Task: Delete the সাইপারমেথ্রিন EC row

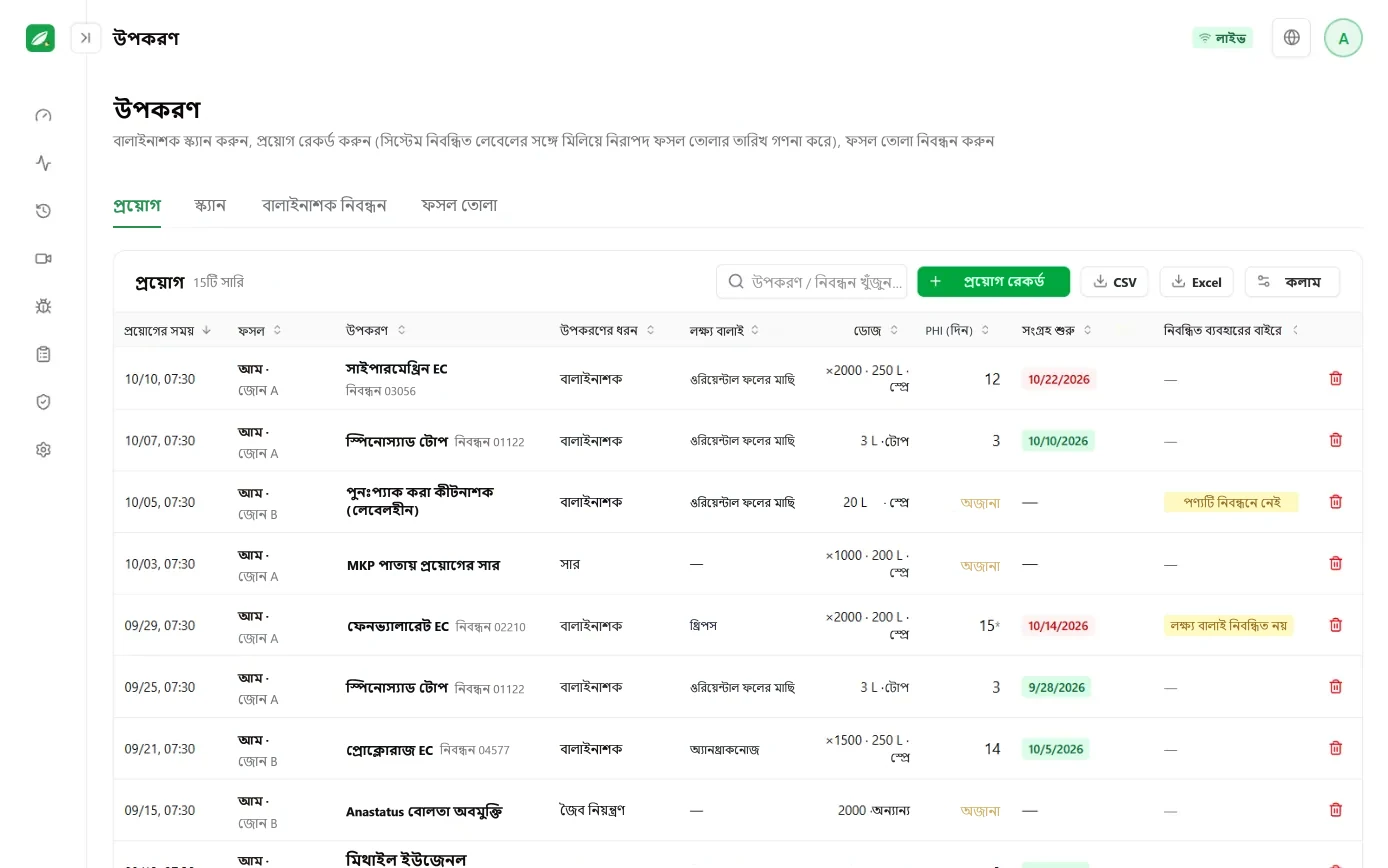Action: click(x=1335, y=379)
